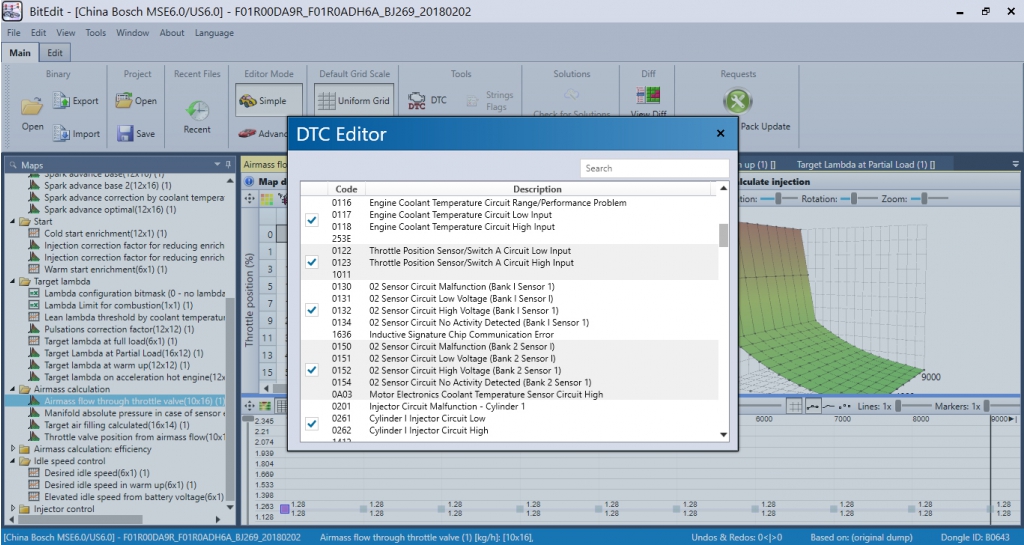
Task: Click the Strings Flags tool icon
Action: (x=472, y=101)
